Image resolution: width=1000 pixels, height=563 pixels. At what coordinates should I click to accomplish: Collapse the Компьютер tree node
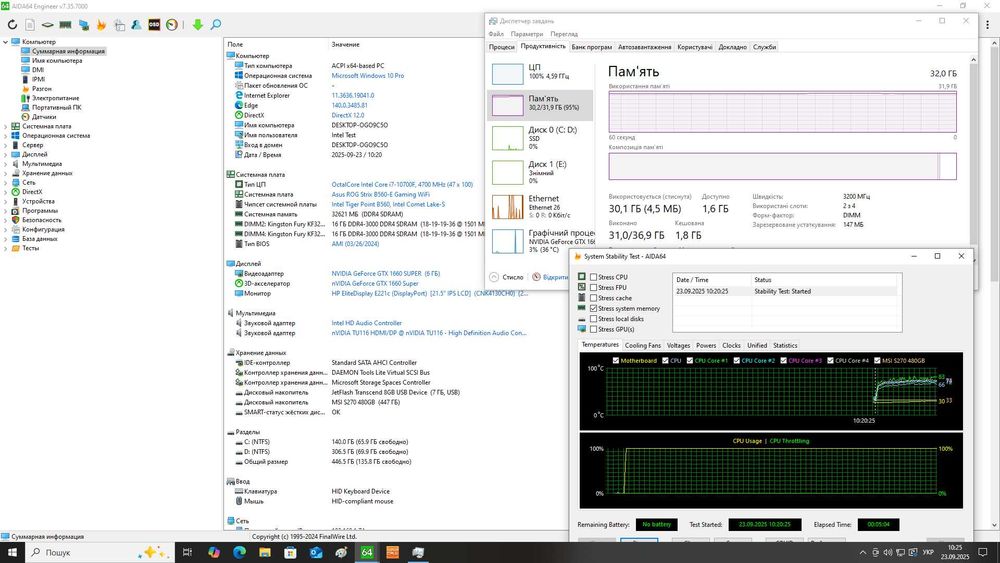point(6,42)
